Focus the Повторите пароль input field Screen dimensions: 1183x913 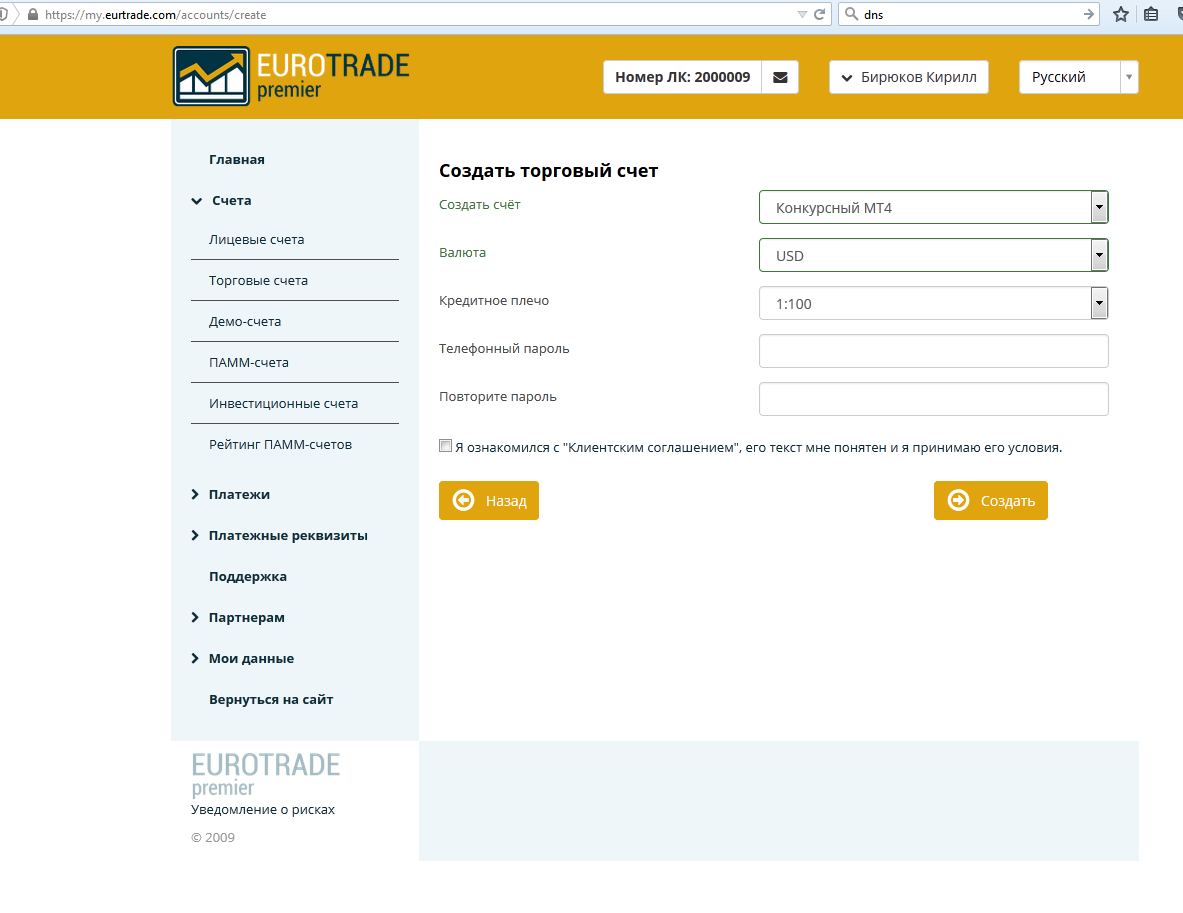[x=933, y=399]
